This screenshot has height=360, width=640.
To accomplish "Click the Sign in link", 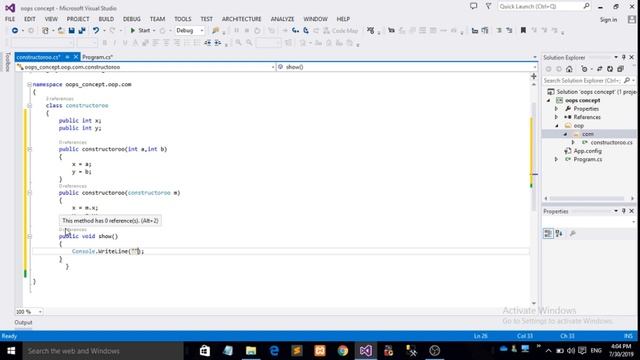I will 608,20.
